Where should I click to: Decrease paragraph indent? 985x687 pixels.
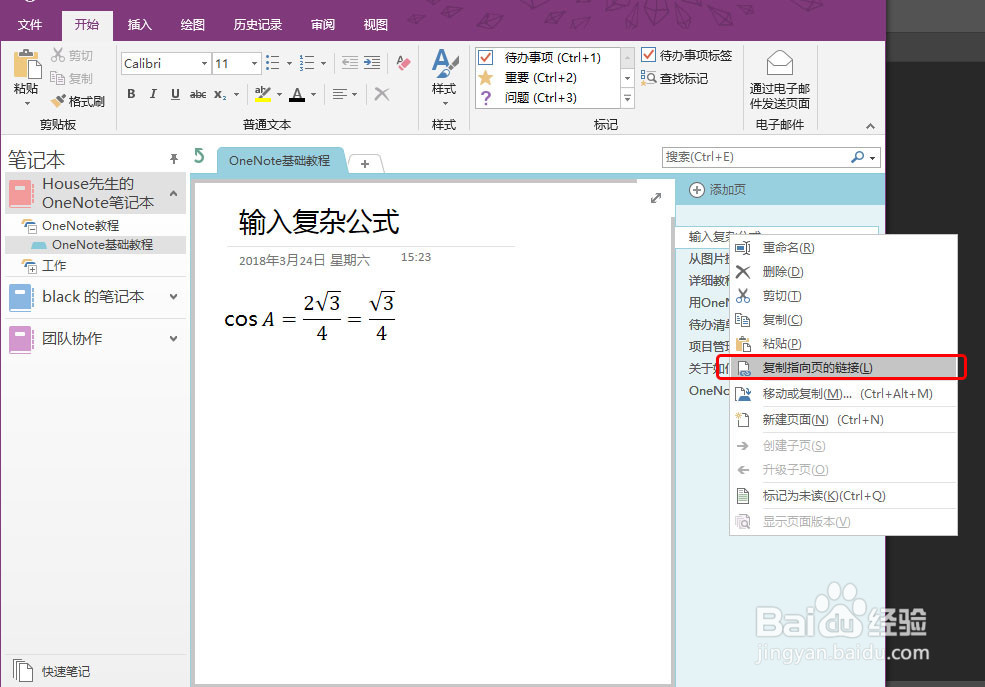[350, 63]
